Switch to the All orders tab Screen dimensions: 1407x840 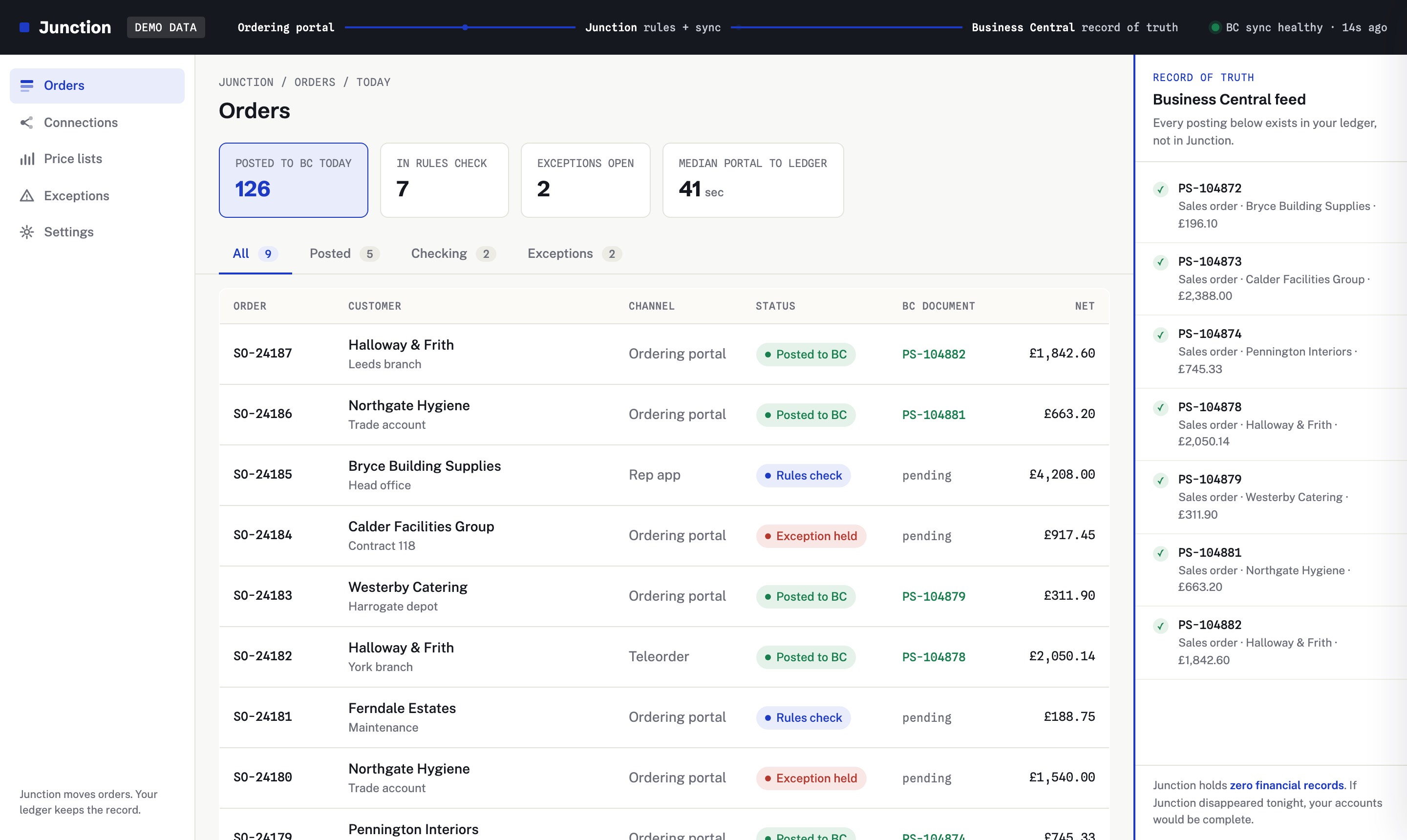(x=256, y=253)
